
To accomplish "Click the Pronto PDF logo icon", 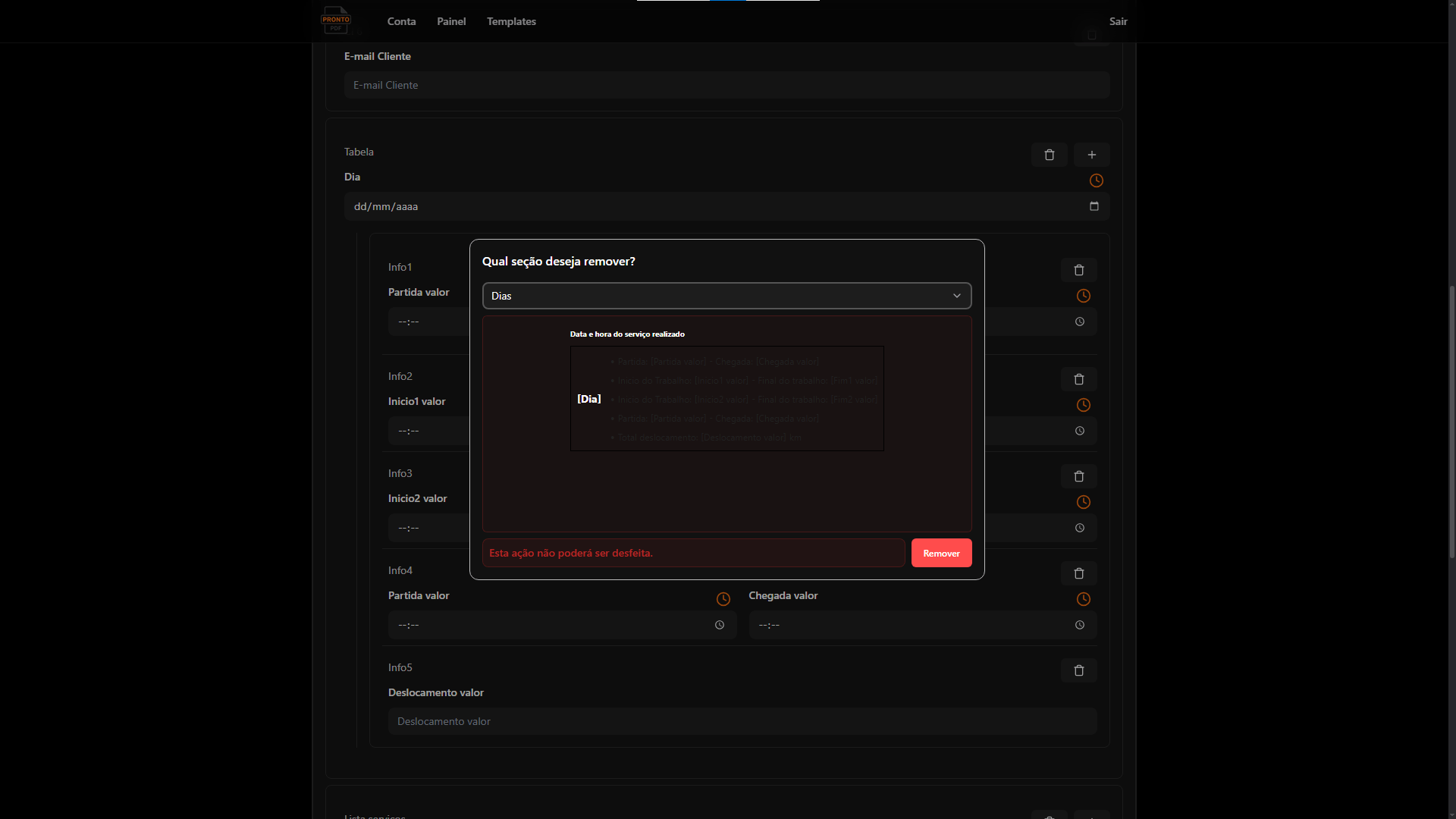I will (336, 20).
